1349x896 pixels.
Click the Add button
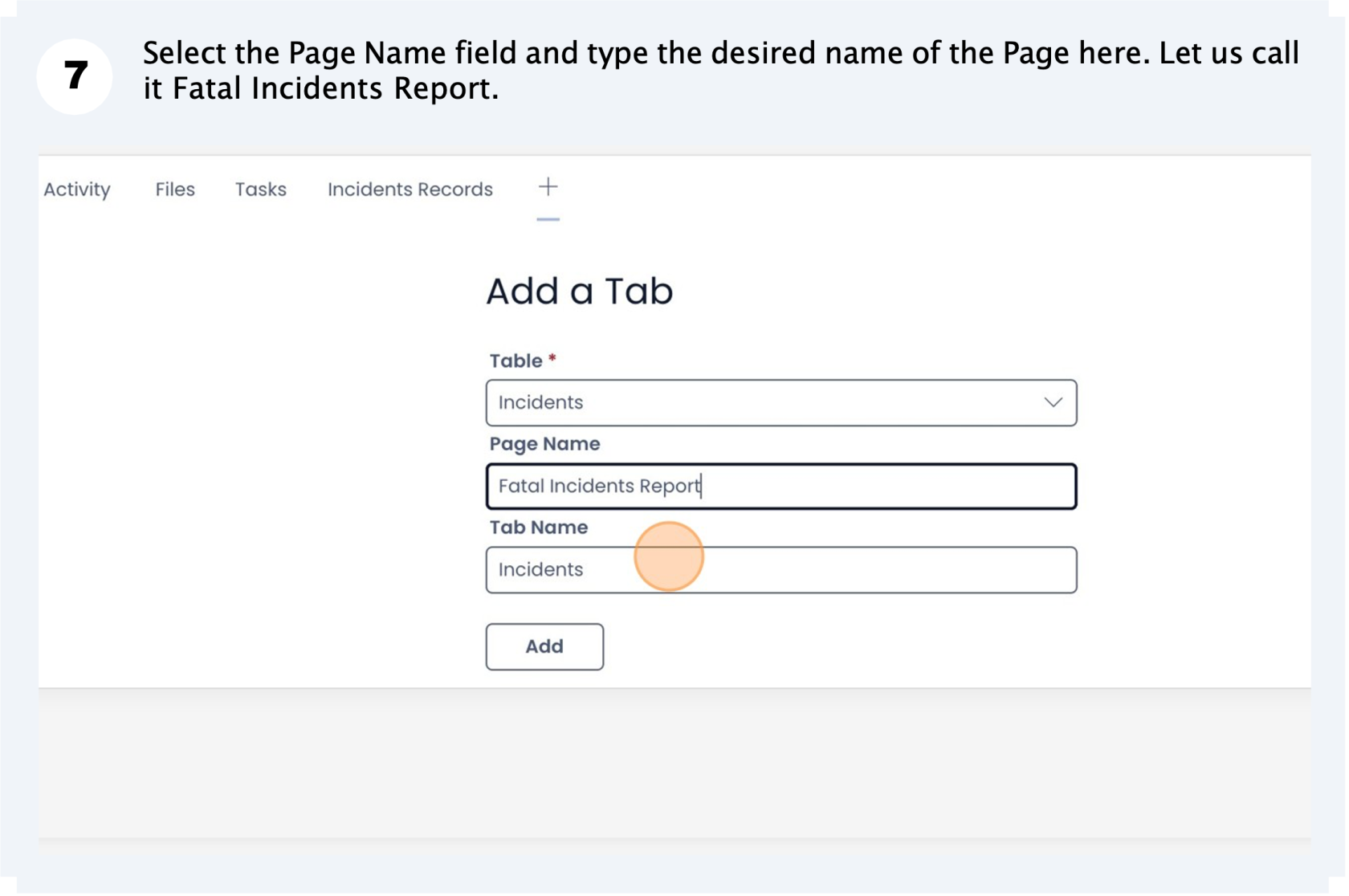tap(544, 647)
